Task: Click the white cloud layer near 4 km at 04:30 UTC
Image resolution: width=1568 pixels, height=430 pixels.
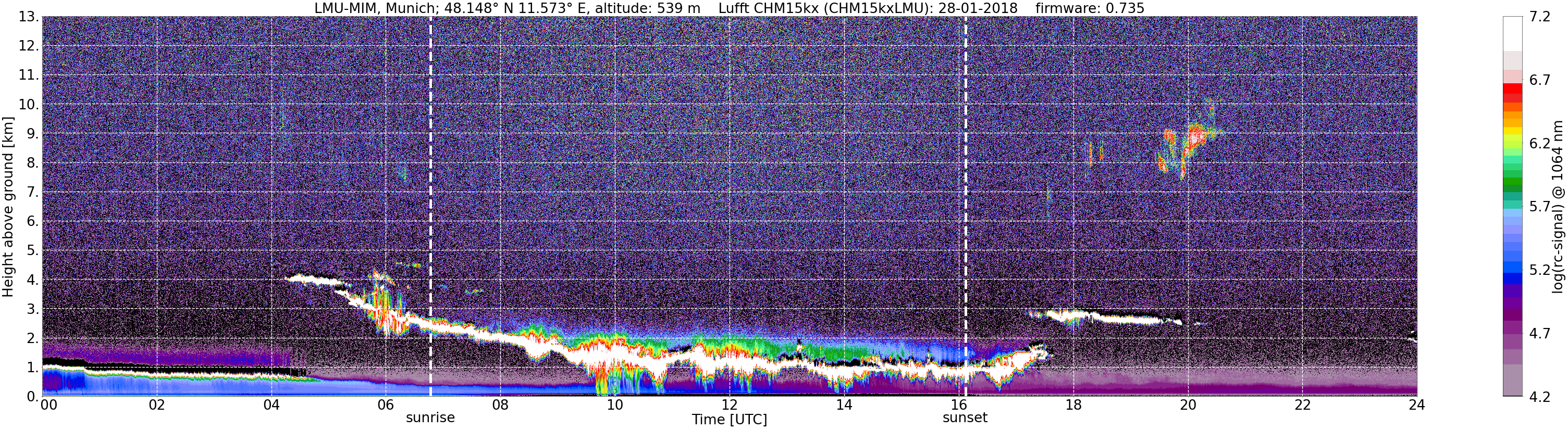Action: pyautogui.click(x=316, y=280)
